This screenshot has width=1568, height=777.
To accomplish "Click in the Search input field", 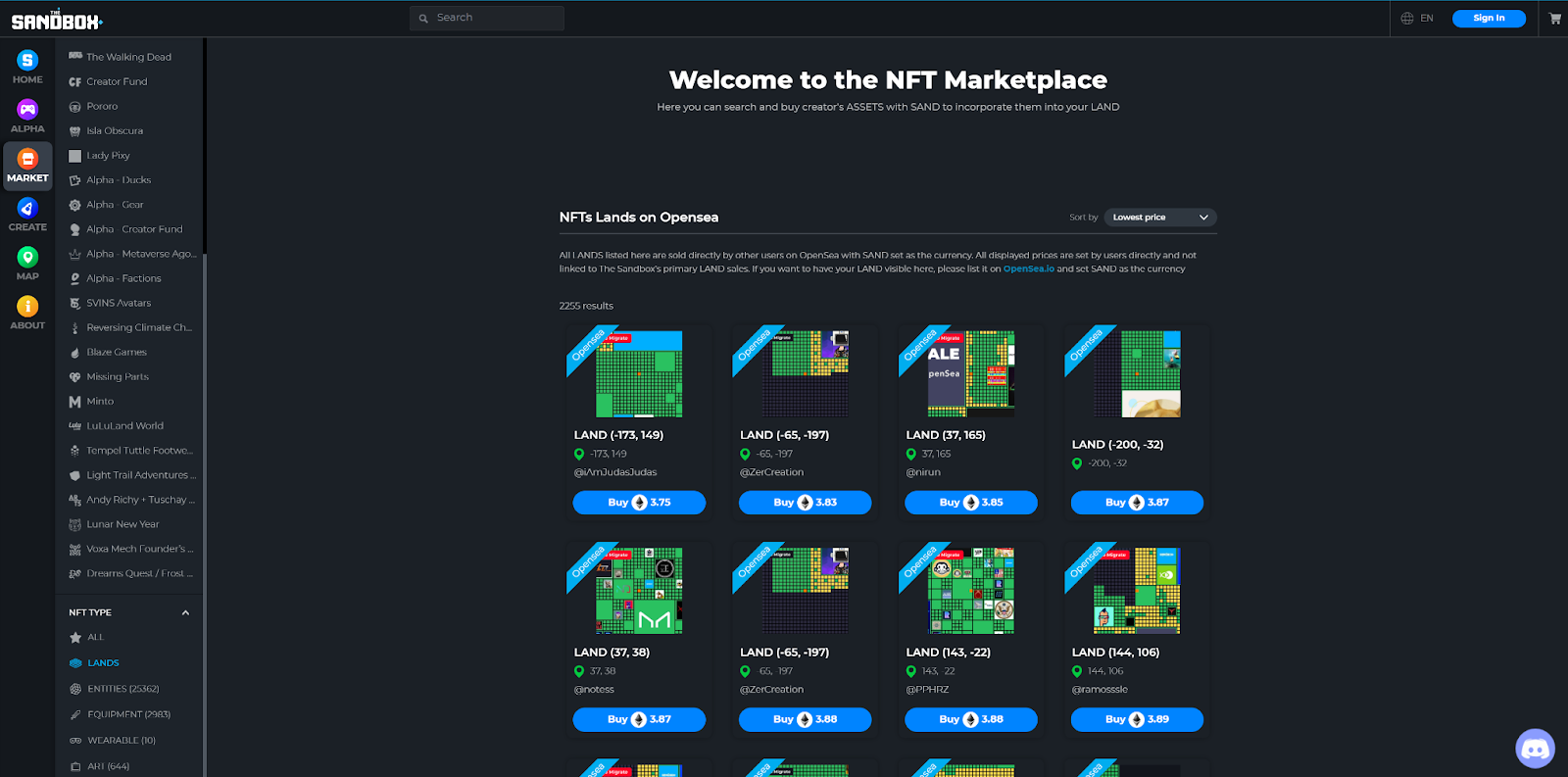I will [x=487, y=19].
